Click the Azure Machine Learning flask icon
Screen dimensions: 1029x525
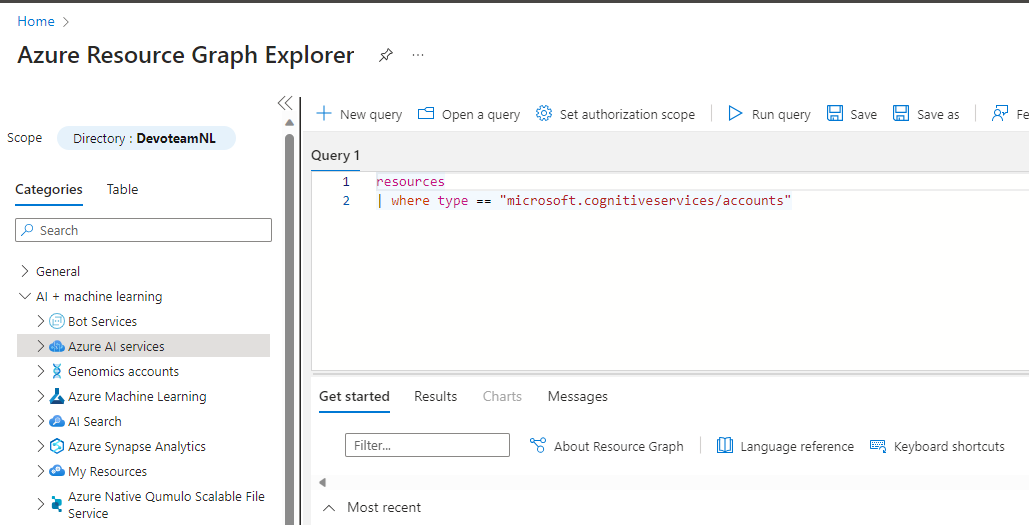click(x=57, y=396)
